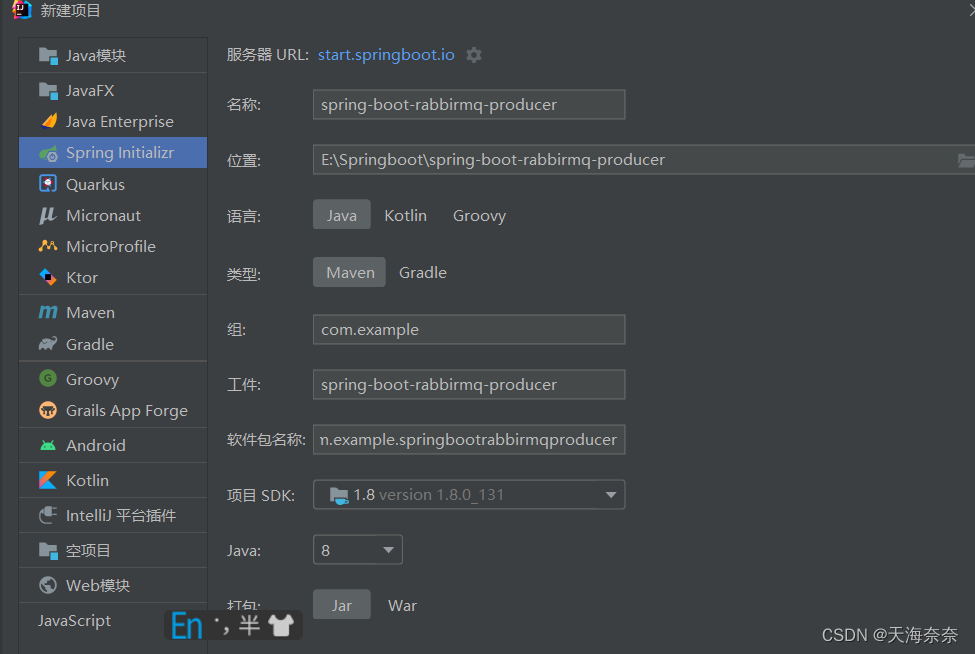Click the Gradle elephant icon
Image resolution: width=975 pixels, height=654 pixels.
coord(48,344)
